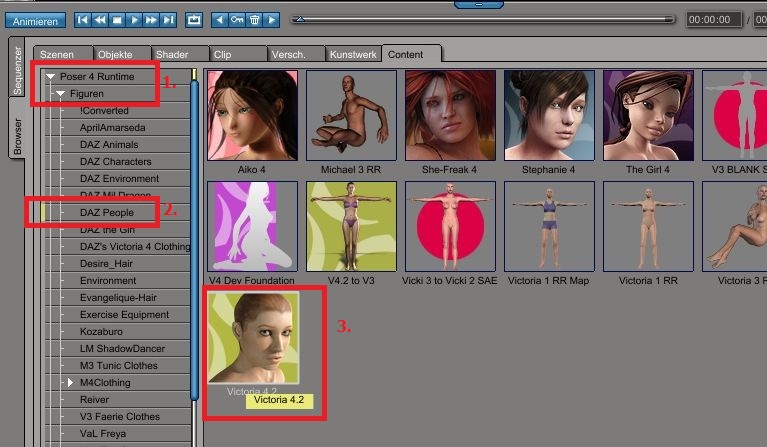This screenshot has width=767, height=447.
Task: Select the Stephanie 4 thumbnail
Action: (549, 115)
